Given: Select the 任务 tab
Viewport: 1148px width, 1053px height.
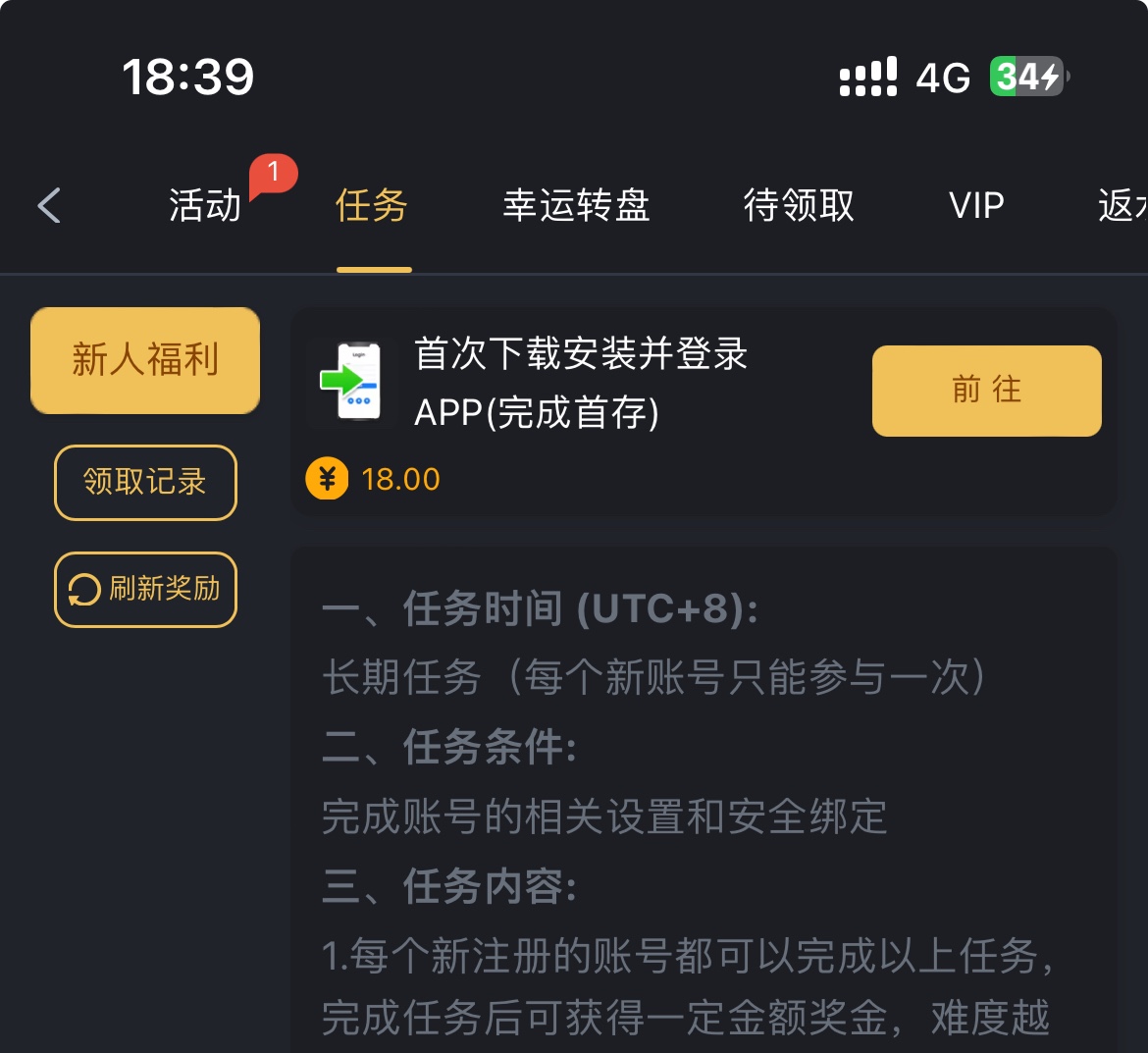Looking at the screenshot, I should [x=372, y=206].
